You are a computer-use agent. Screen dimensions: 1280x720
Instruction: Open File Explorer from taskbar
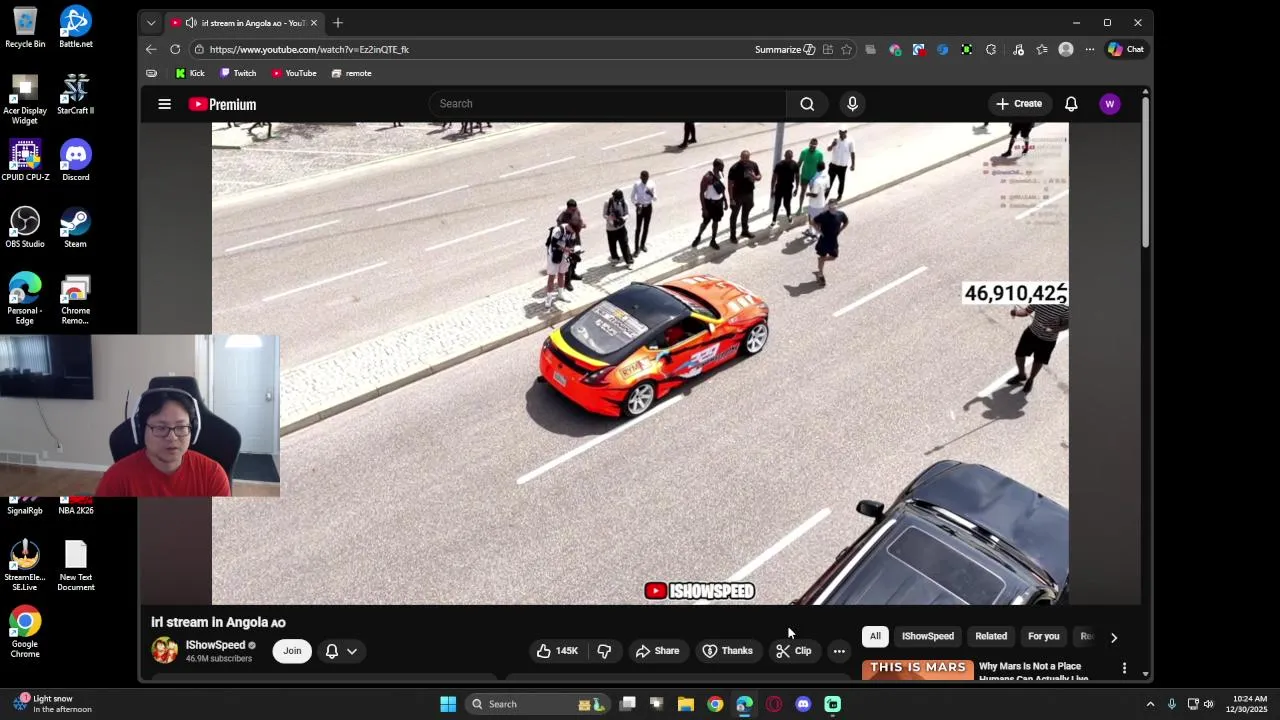686,704
